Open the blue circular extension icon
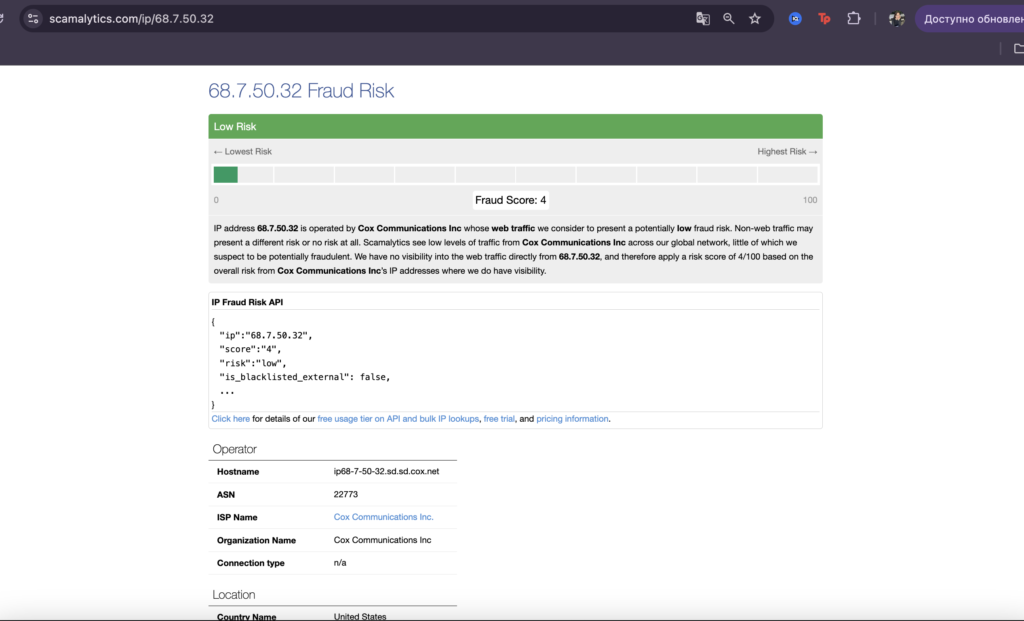This screenshot has height=621, width=1024. point(795,19)
